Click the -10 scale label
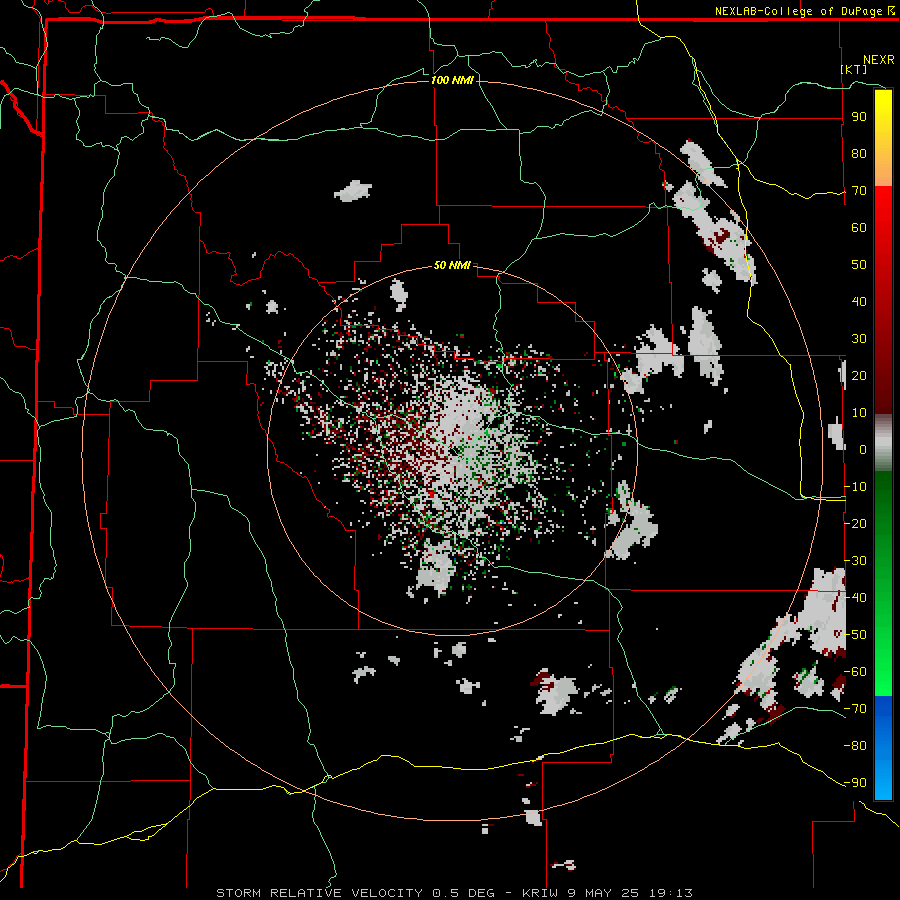This screenshot has height=900, width=900. click(856, 487)
